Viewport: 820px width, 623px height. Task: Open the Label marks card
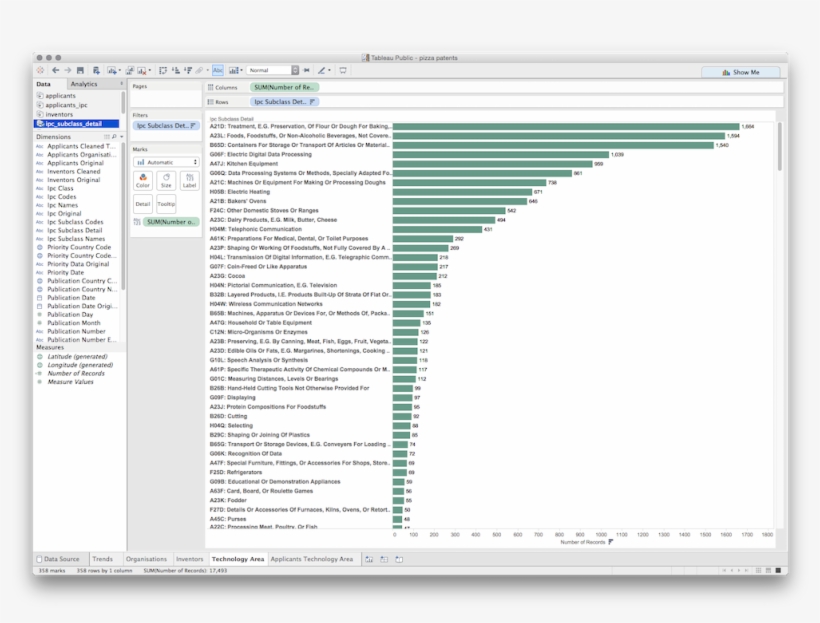(189, 181)
